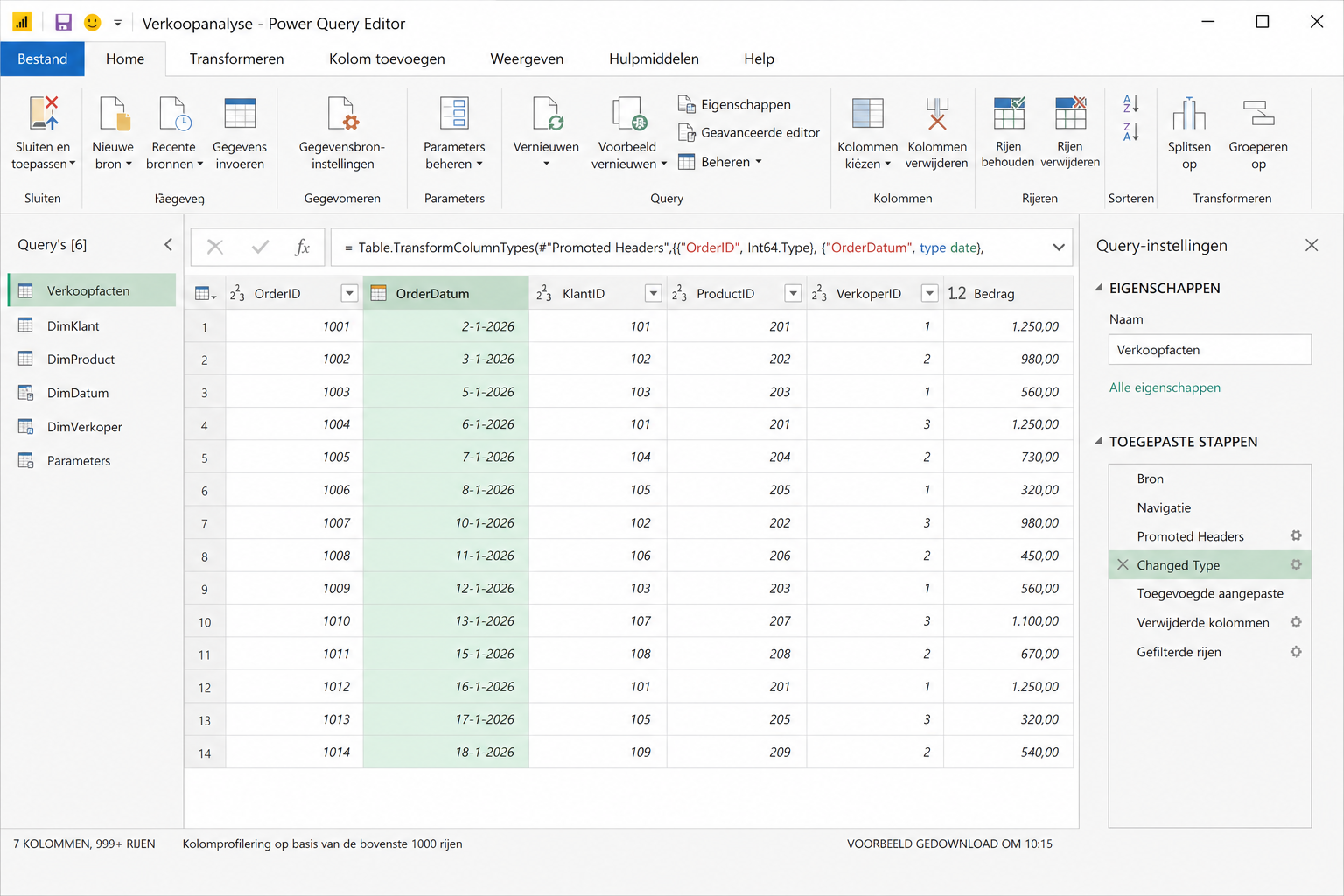
Task: Open settings gear for Verwijderde kolommen step
Action: [x=1296, y=622]
